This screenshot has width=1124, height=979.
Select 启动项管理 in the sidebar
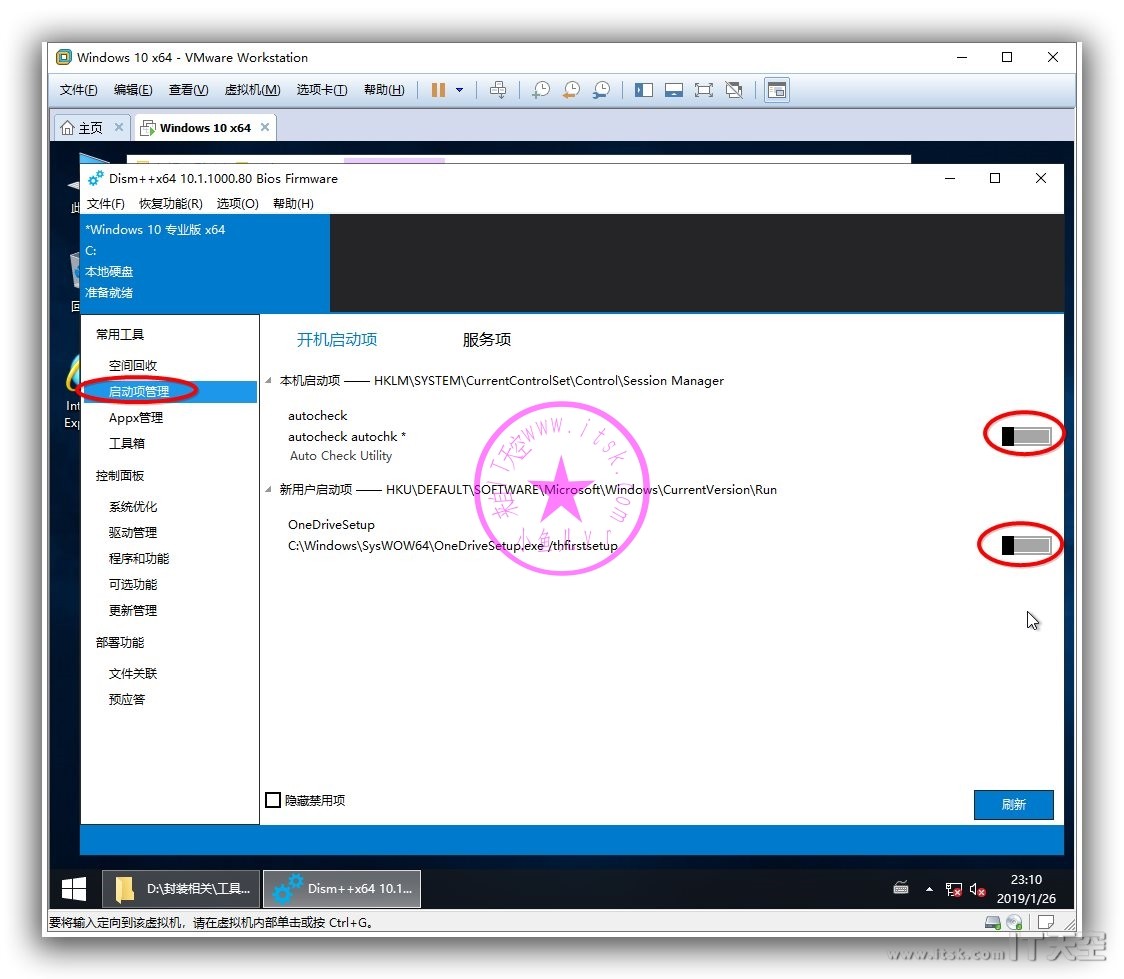pos(169,391)
